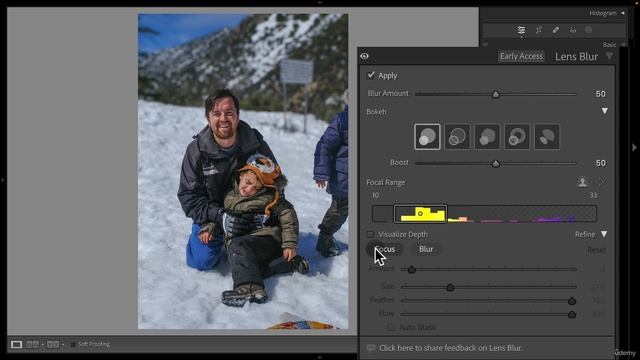Click the point/area focus target icon
The image size is (640, 360).
pyautogui.click(x=600, y=182)
